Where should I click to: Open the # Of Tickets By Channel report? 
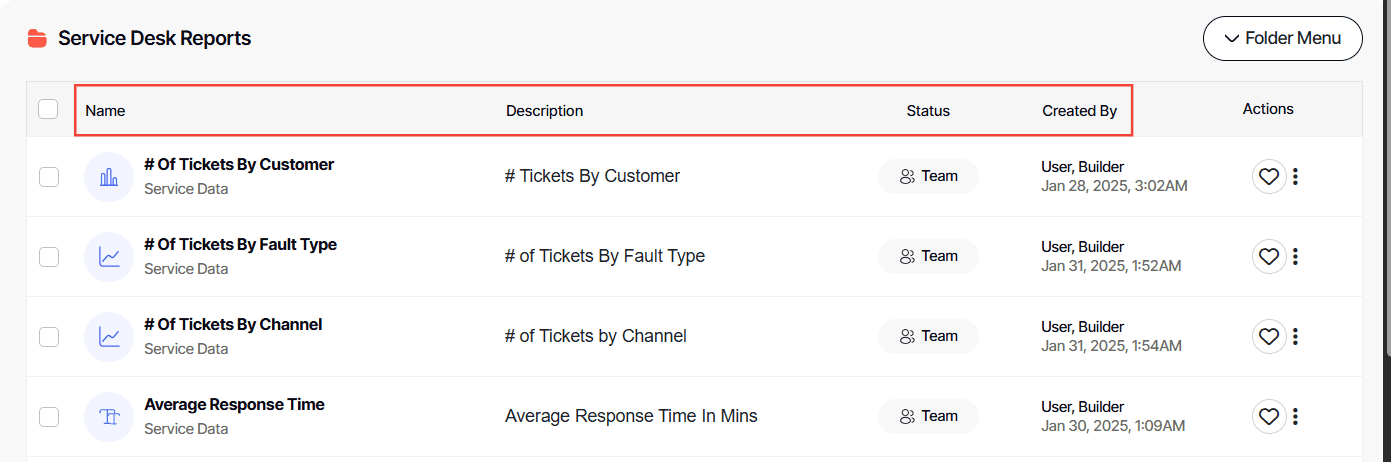[233, 325]
